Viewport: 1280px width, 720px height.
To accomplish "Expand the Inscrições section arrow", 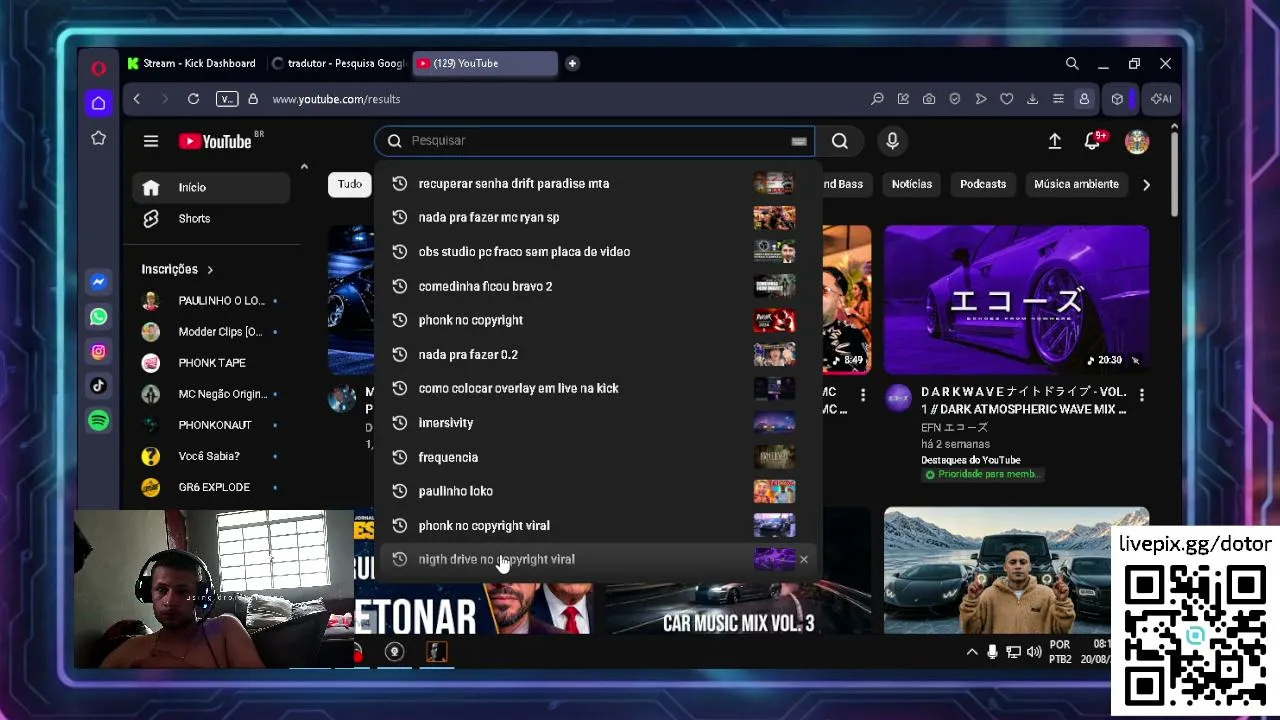I will (x=210, y=270).
